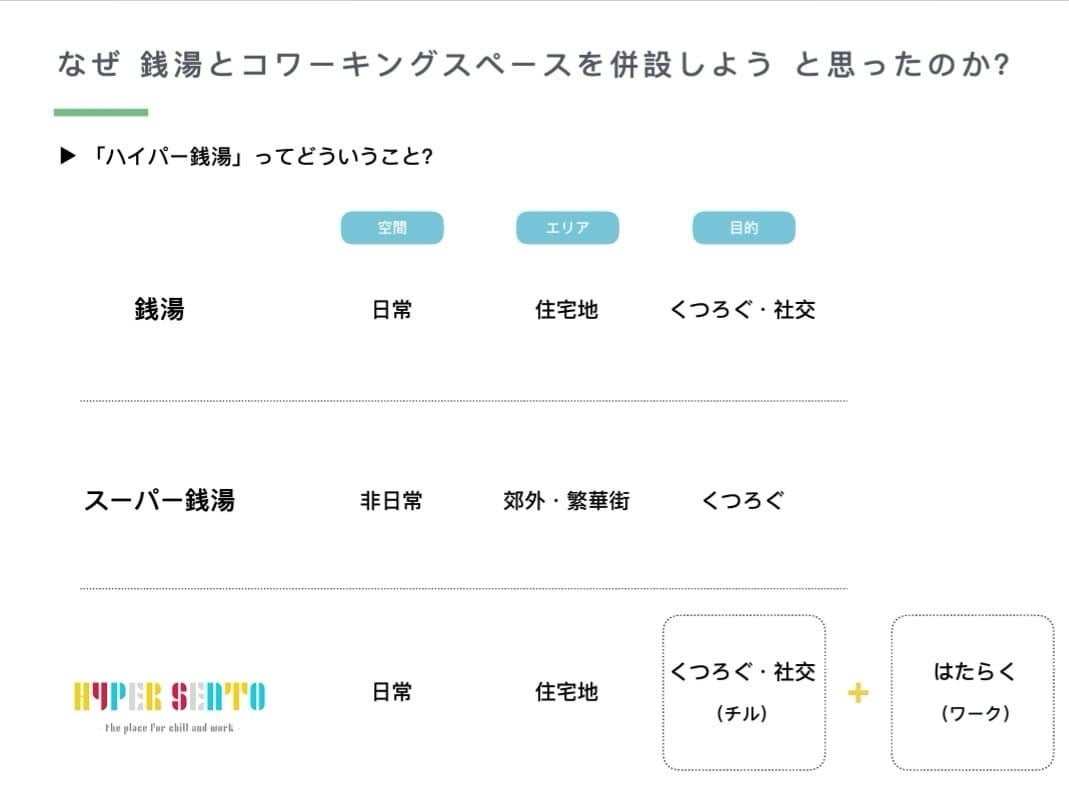Screen dimensions: 1069x810
Task: Click the black triangle bullet marker
Action: [68, 156]
